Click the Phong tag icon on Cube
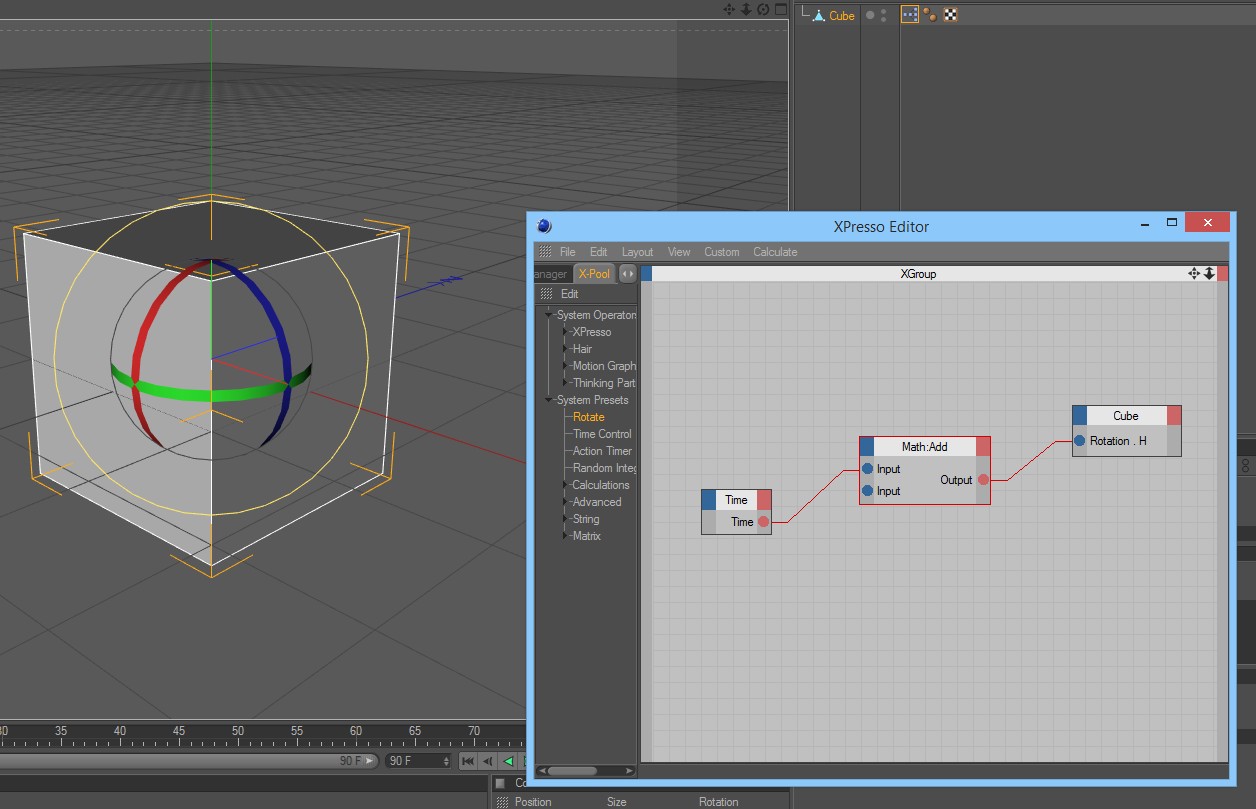Viewport: 1256px width, 809px height. pyautogui.click(x=930, y=15)
